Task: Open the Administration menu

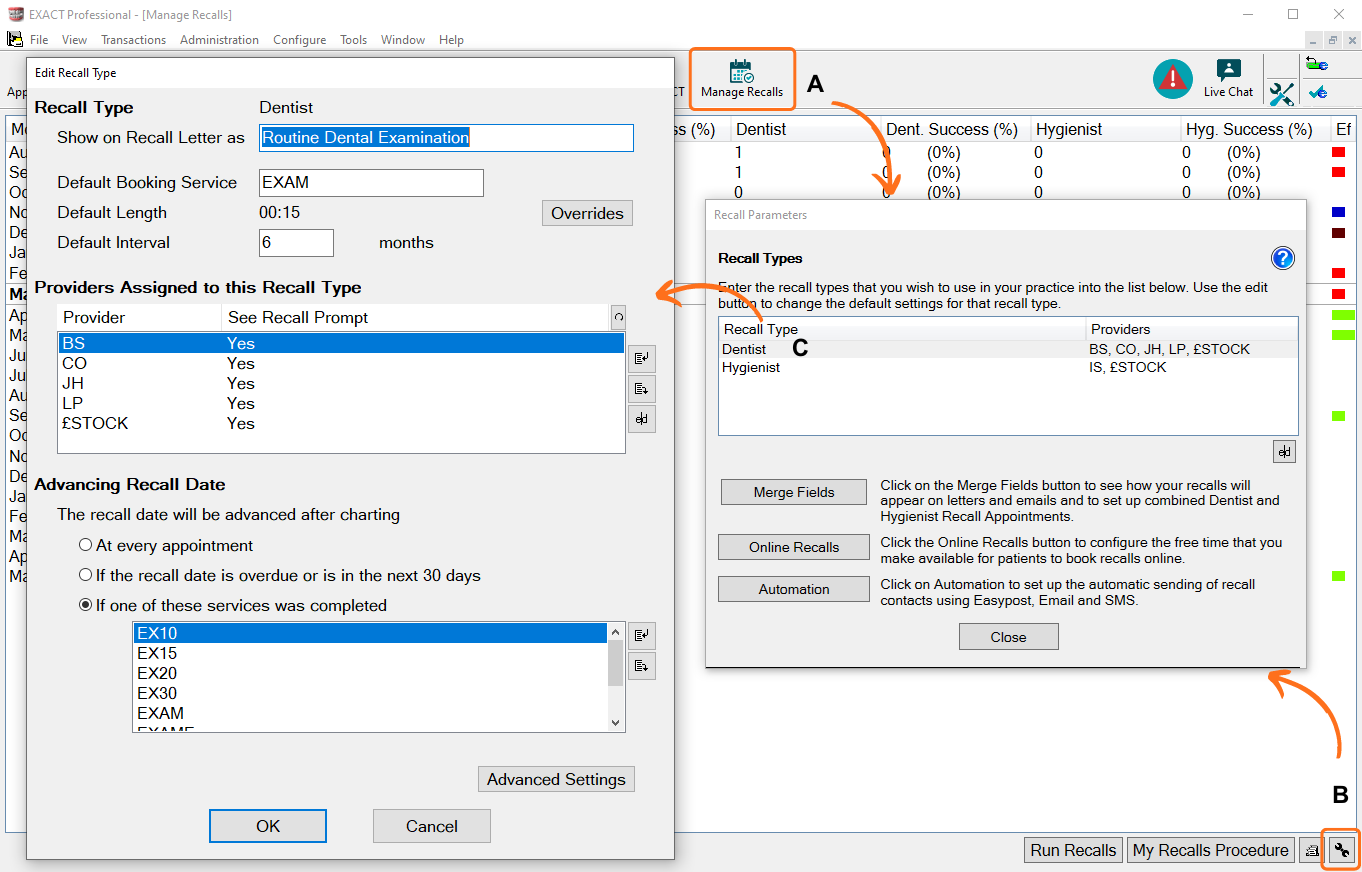Action: (219, 40)
